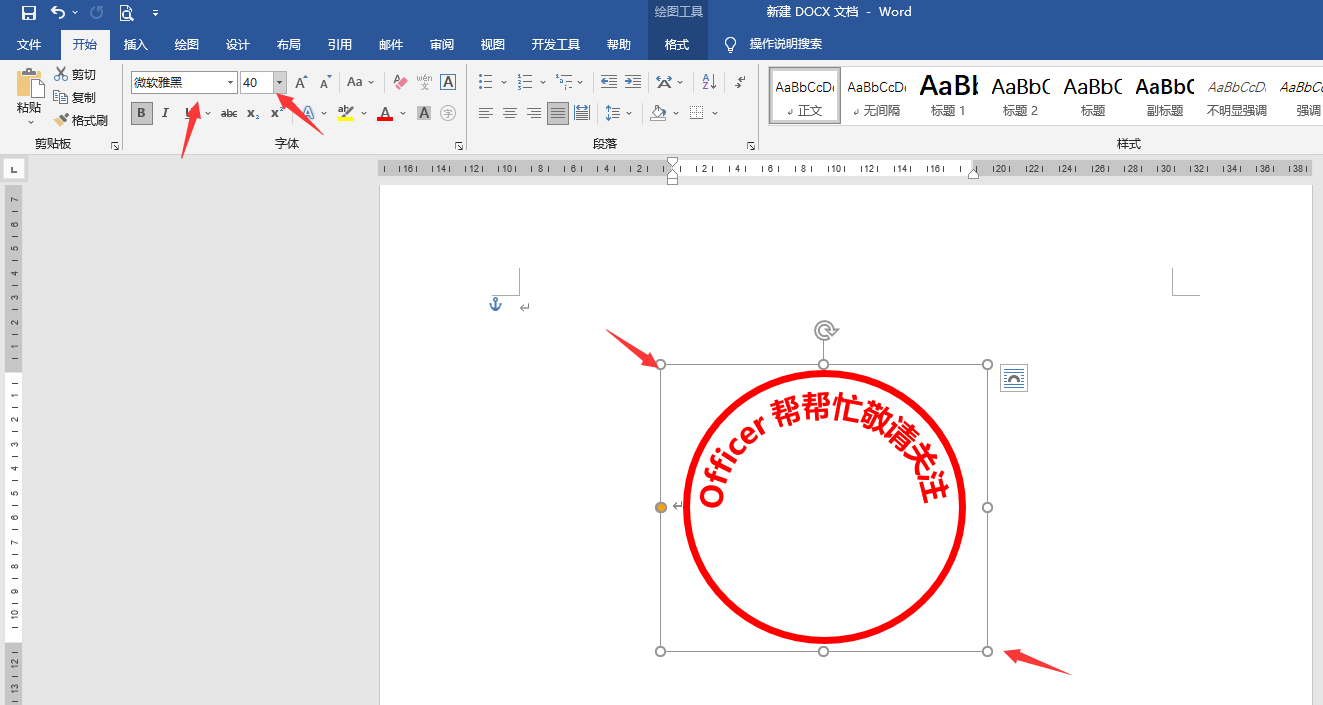Align text to the right
Viewport: 1323px width, 705px height.
[534, 113]
